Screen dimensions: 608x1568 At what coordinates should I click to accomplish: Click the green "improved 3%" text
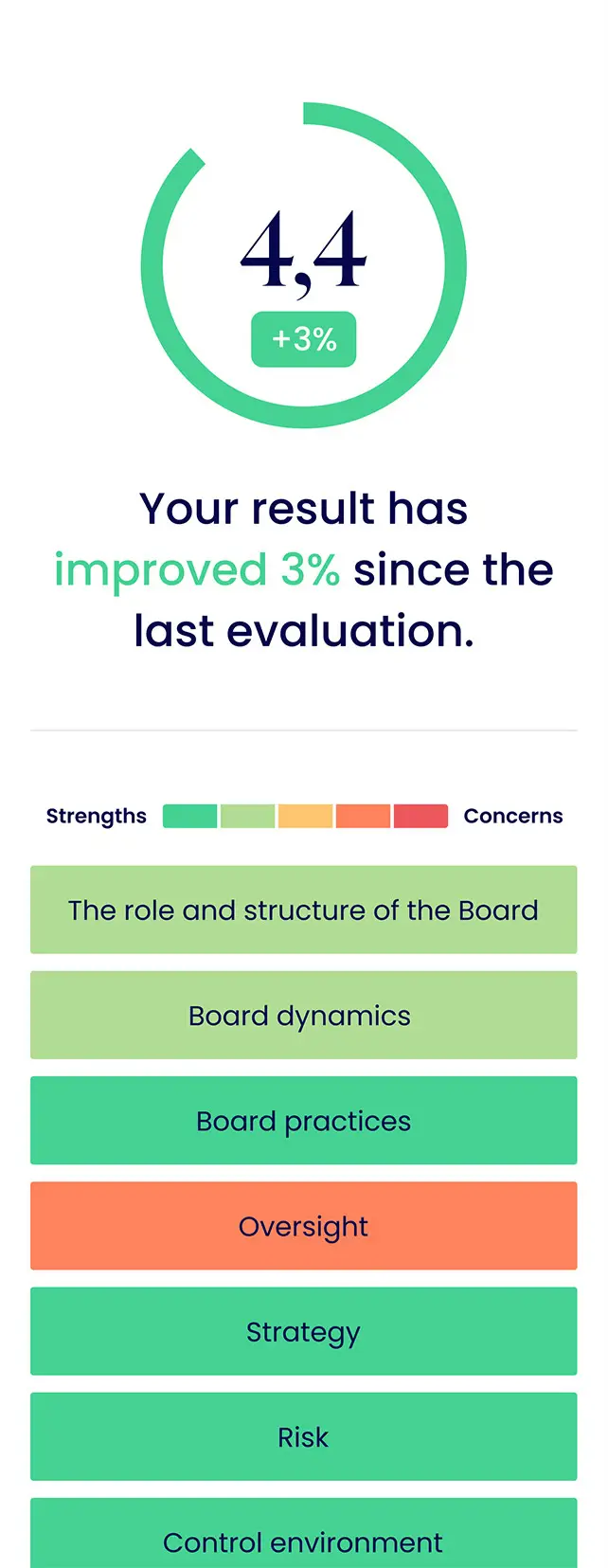[x=197, y=570]
